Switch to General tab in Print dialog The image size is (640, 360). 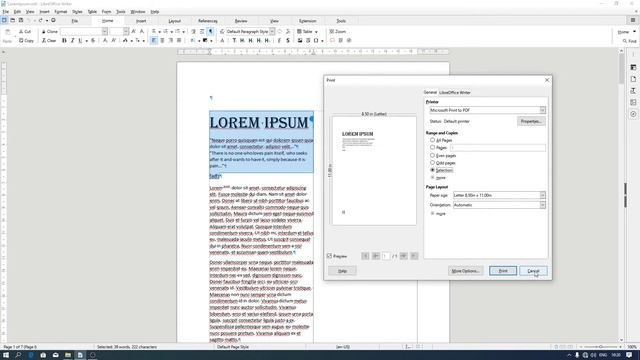(x=430, y=92)
